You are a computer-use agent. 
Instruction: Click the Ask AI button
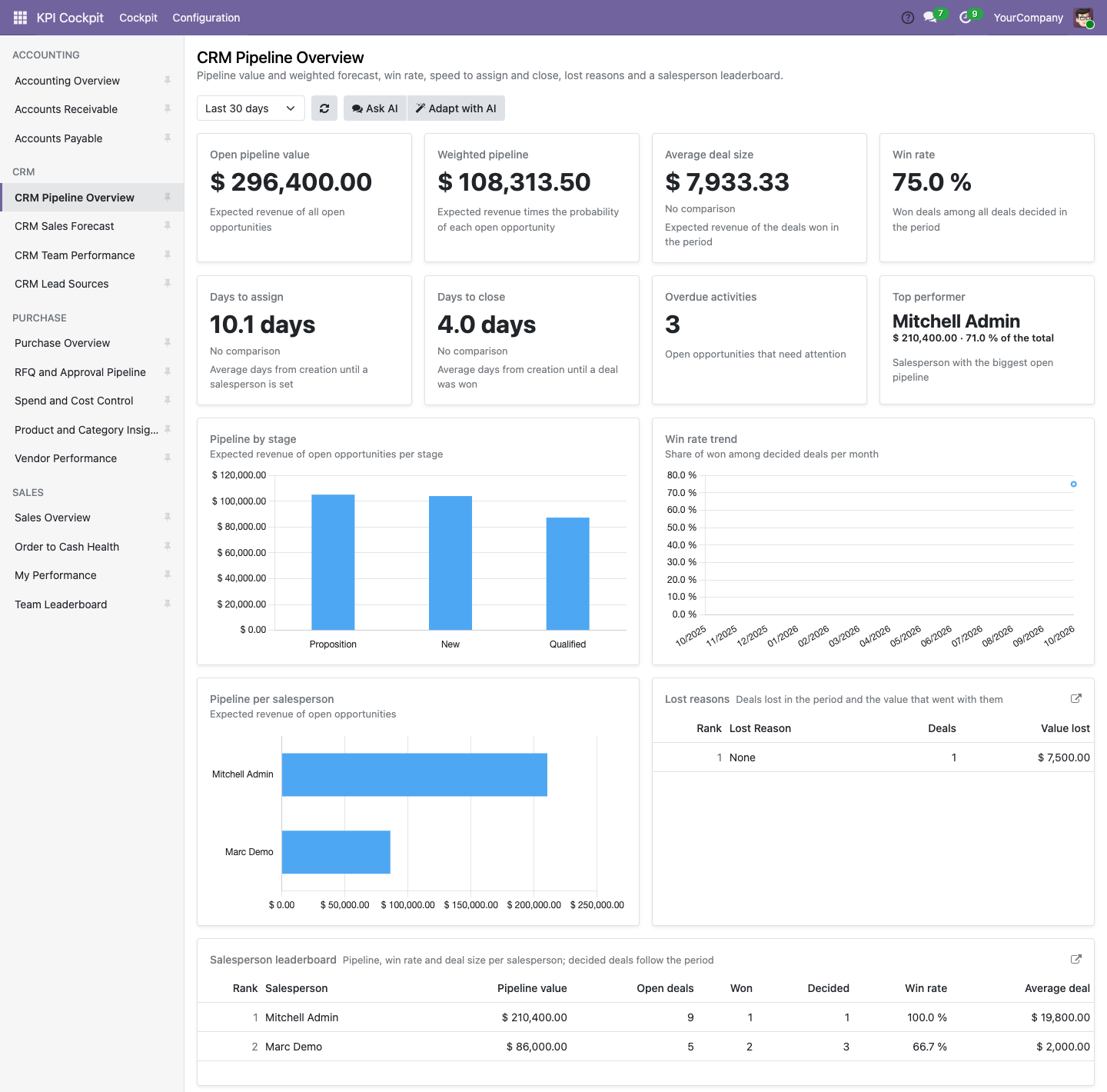(x=375, y=108)
